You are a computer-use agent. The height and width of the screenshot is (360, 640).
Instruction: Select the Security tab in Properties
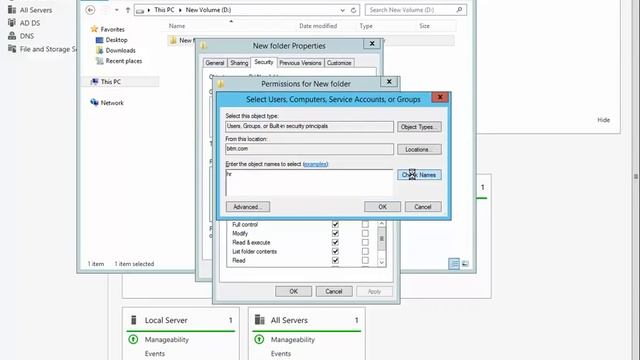(x=264, y=62)
